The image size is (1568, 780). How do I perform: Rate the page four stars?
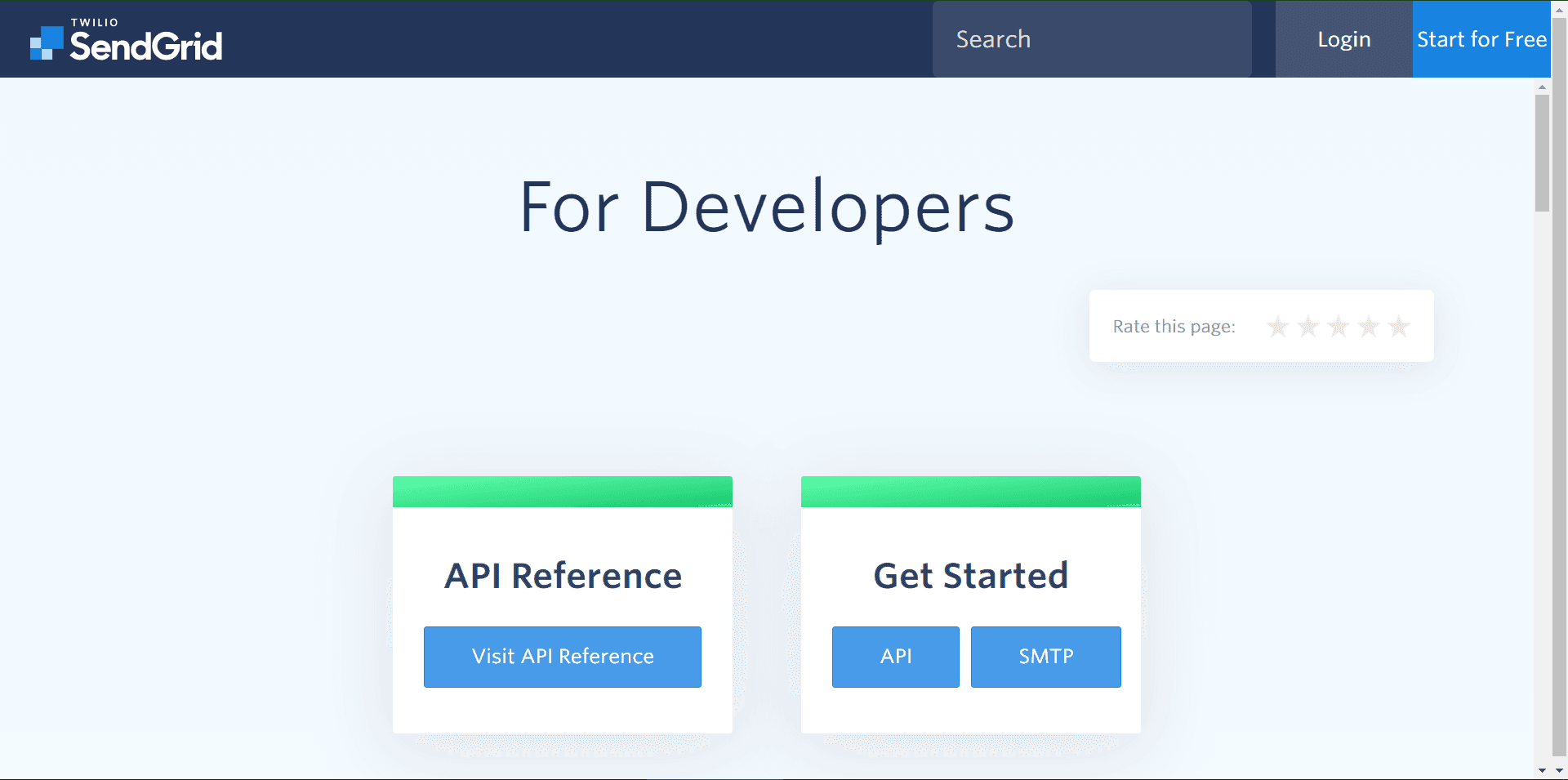[1368, 326]
